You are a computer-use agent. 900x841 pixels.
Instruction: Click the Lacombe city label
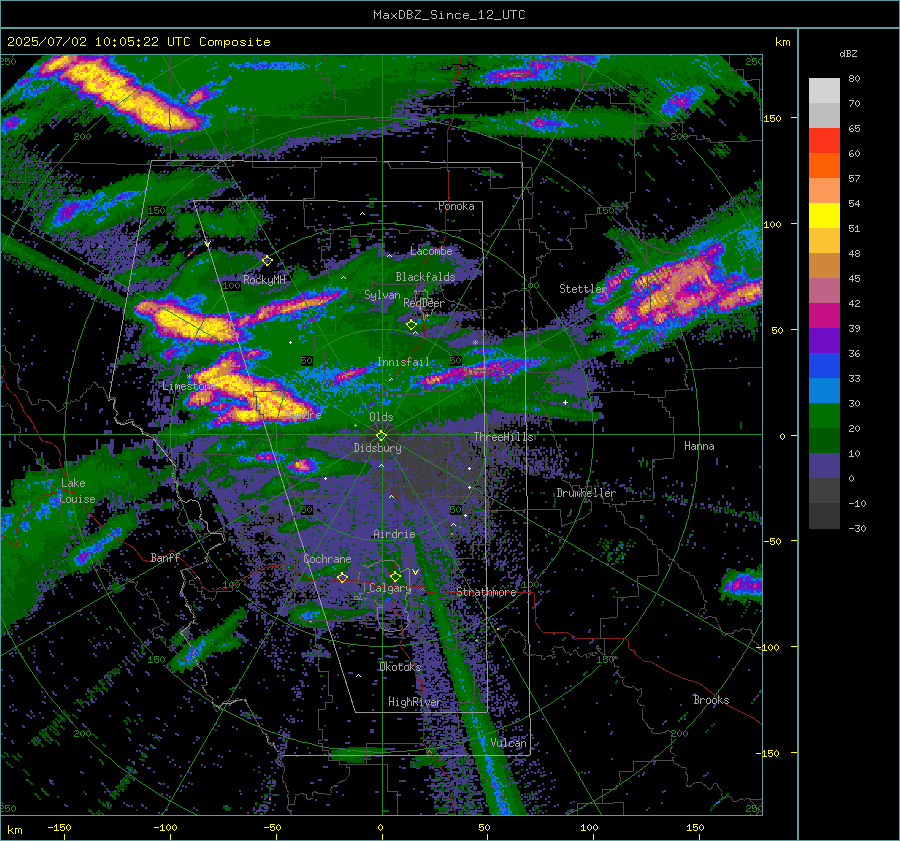click(431, 251)
